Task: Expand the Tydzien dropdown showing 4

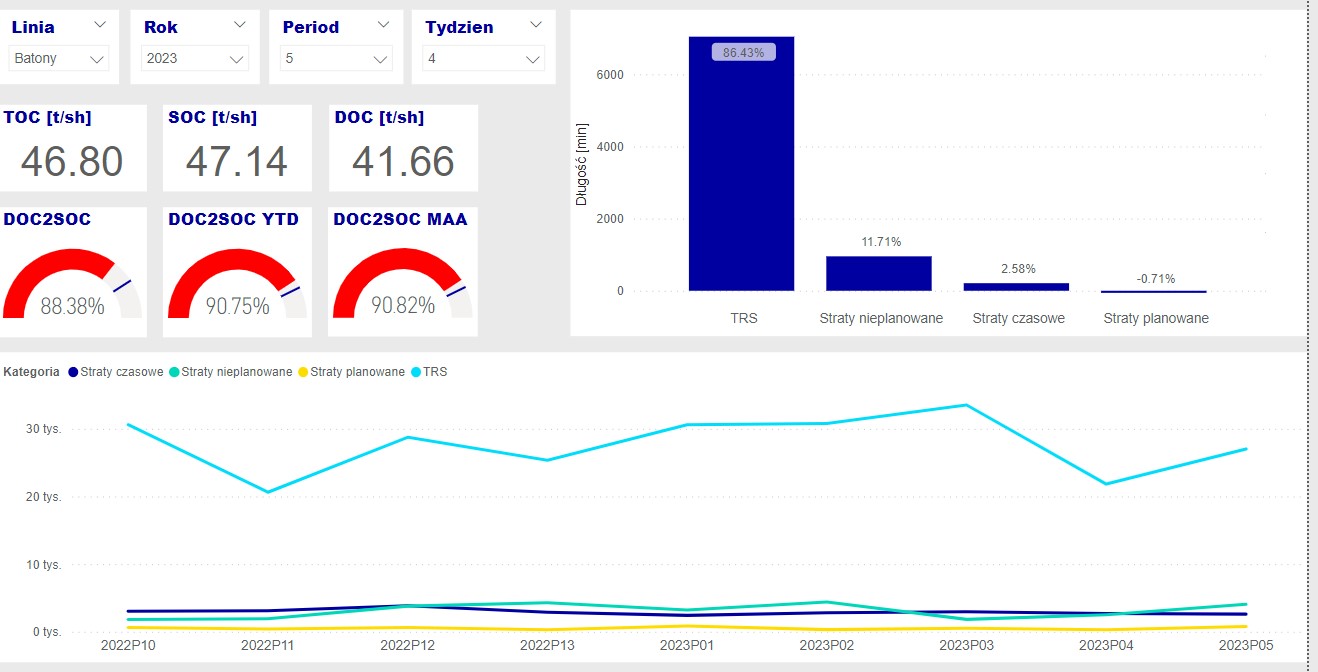Action: click(x=484, y=59)
